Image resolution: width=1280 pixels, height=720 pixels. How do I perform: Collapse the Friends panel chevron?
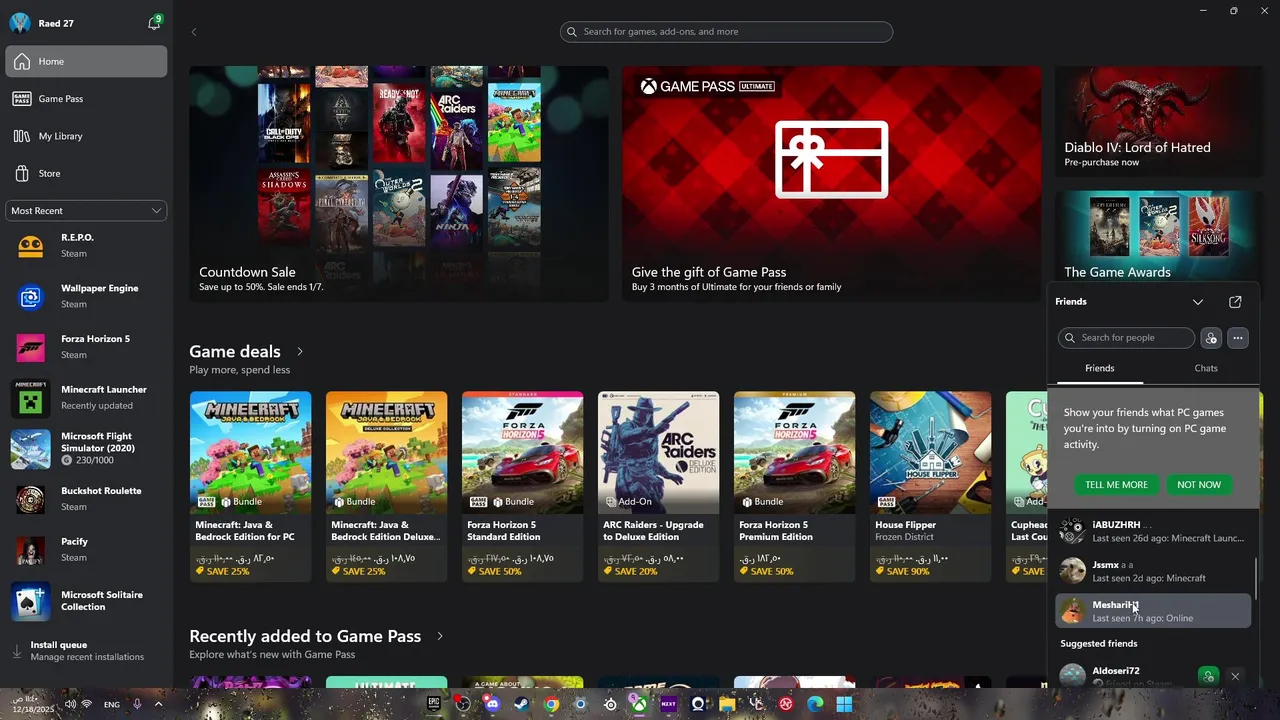click(x=1198, y=302)
